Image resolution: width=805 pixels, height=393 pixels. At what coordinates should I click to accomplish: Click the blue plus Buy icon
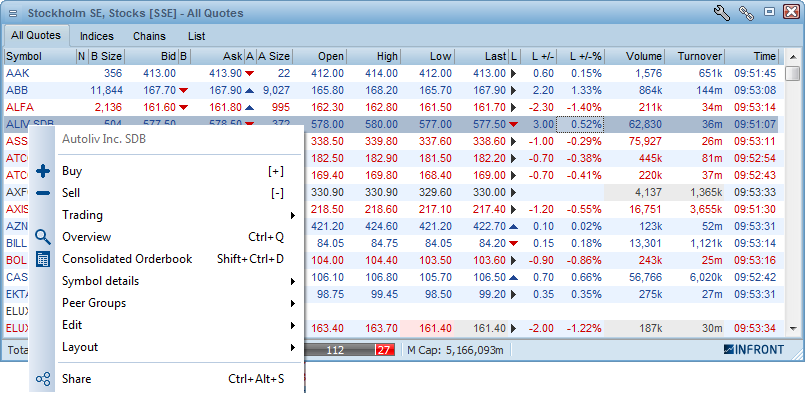43,171
